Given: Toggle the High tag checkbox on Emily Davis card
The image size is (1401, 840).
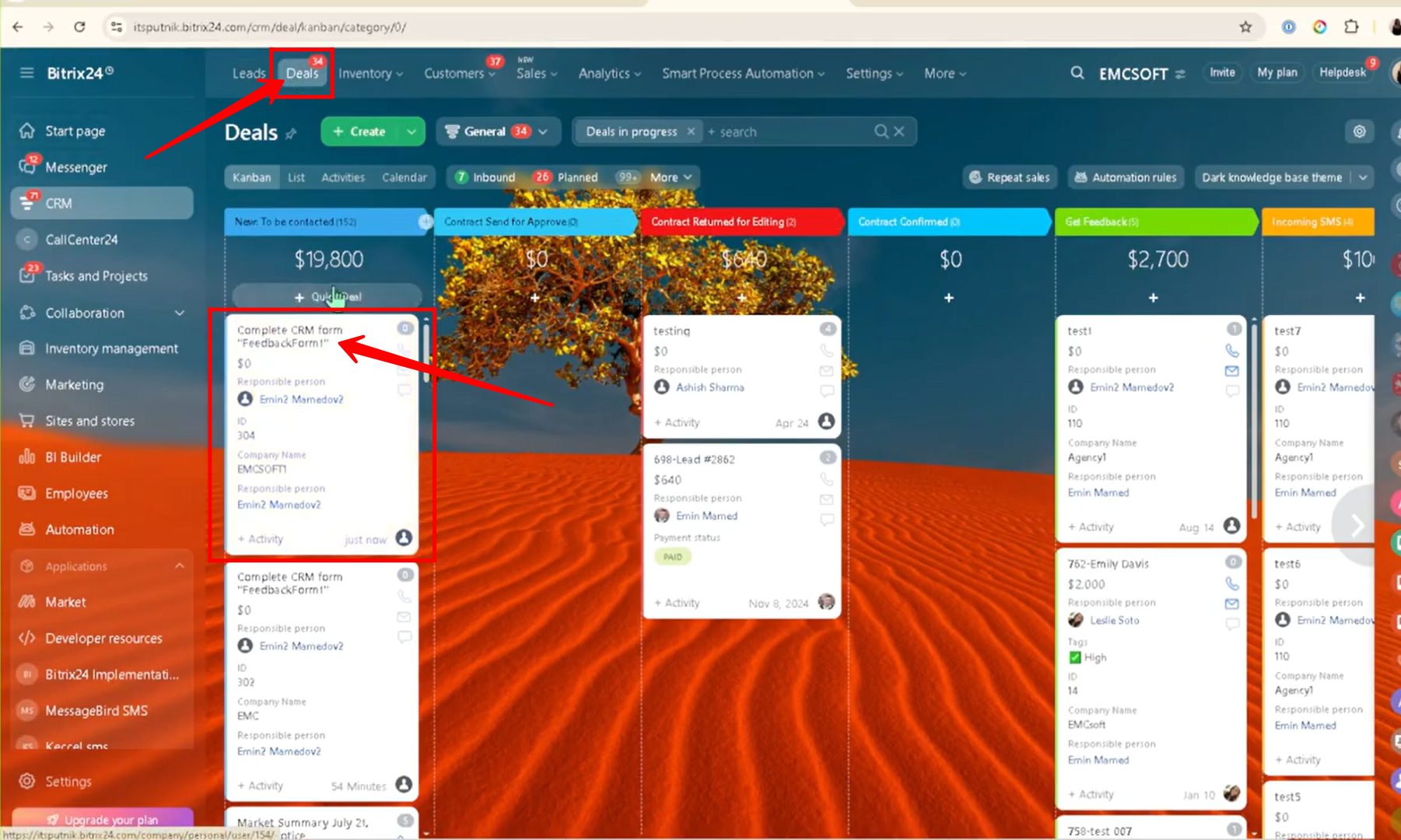Looking at the screenshot, I should [x=1075, y=657].
